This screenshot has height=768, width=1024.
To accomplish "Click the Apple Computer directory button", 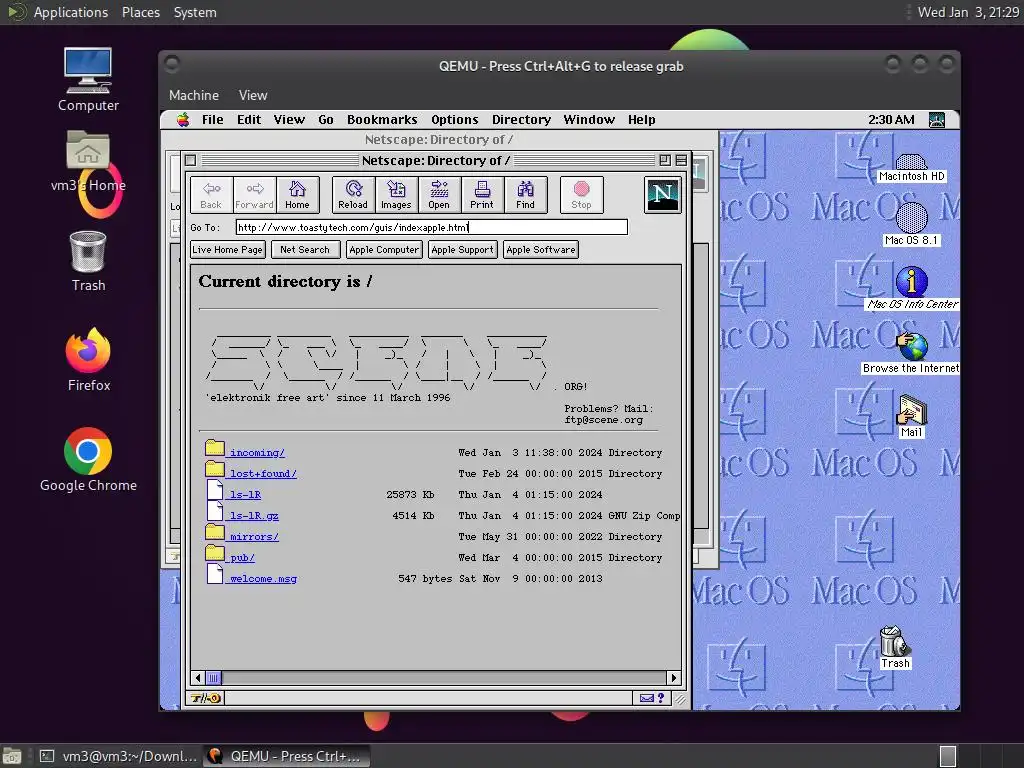I will point(384,249).
